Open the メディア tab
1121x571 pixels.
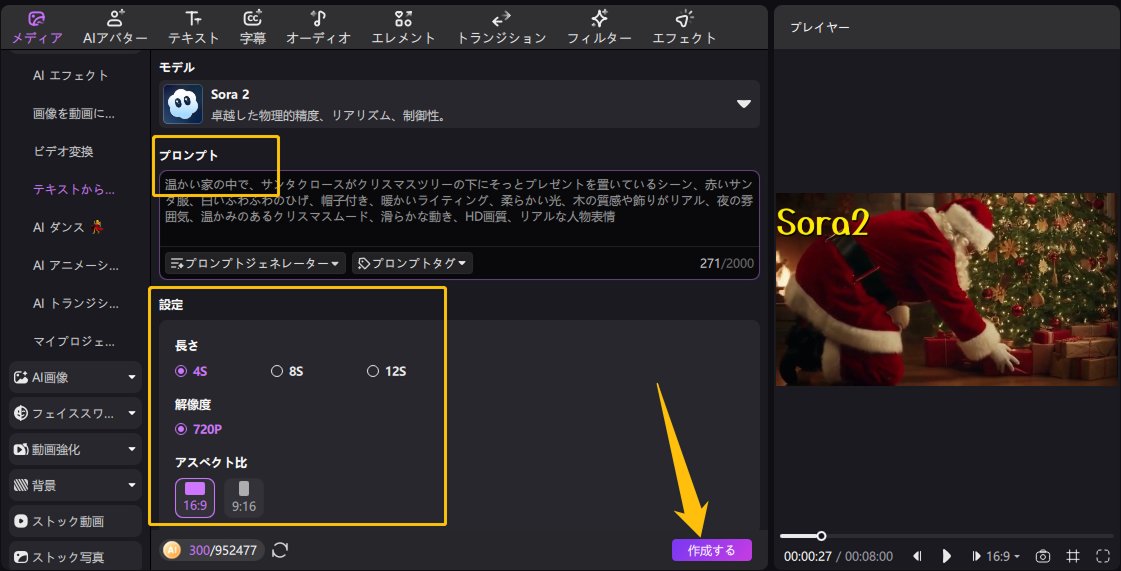point(38,28)
